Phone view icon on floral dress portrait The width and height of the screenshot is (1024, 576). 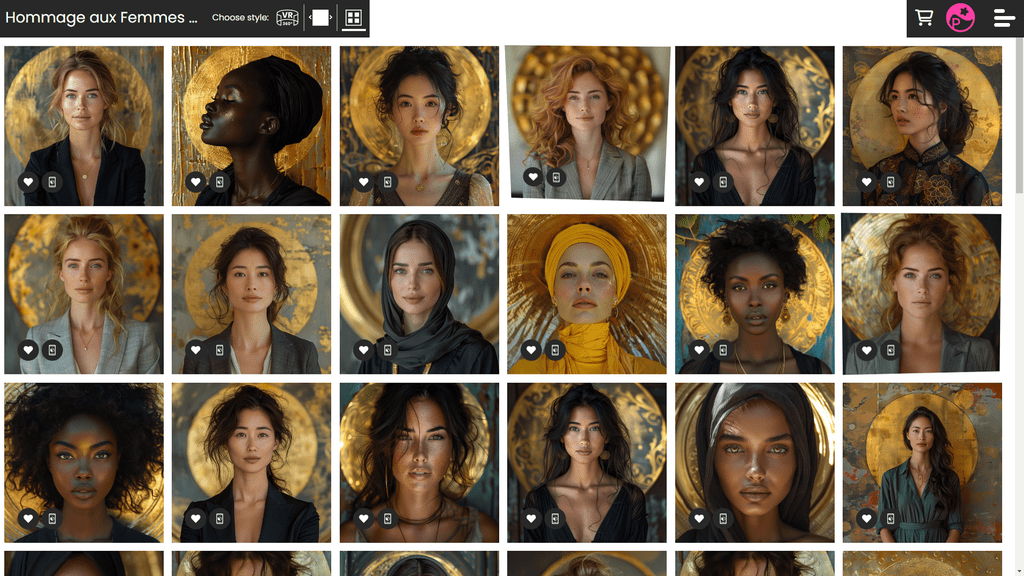coord(891,182)
